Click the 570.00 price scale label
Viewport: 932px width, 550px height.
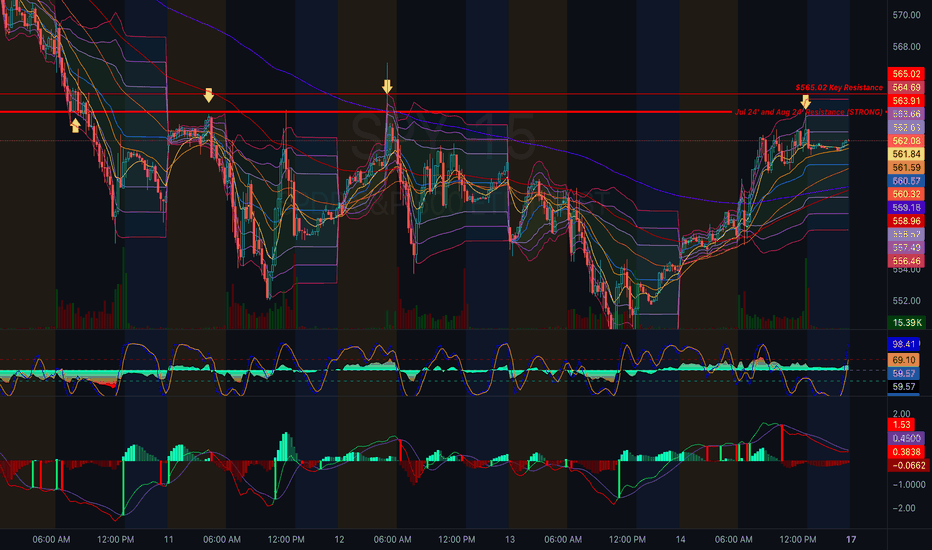(906, 15)
